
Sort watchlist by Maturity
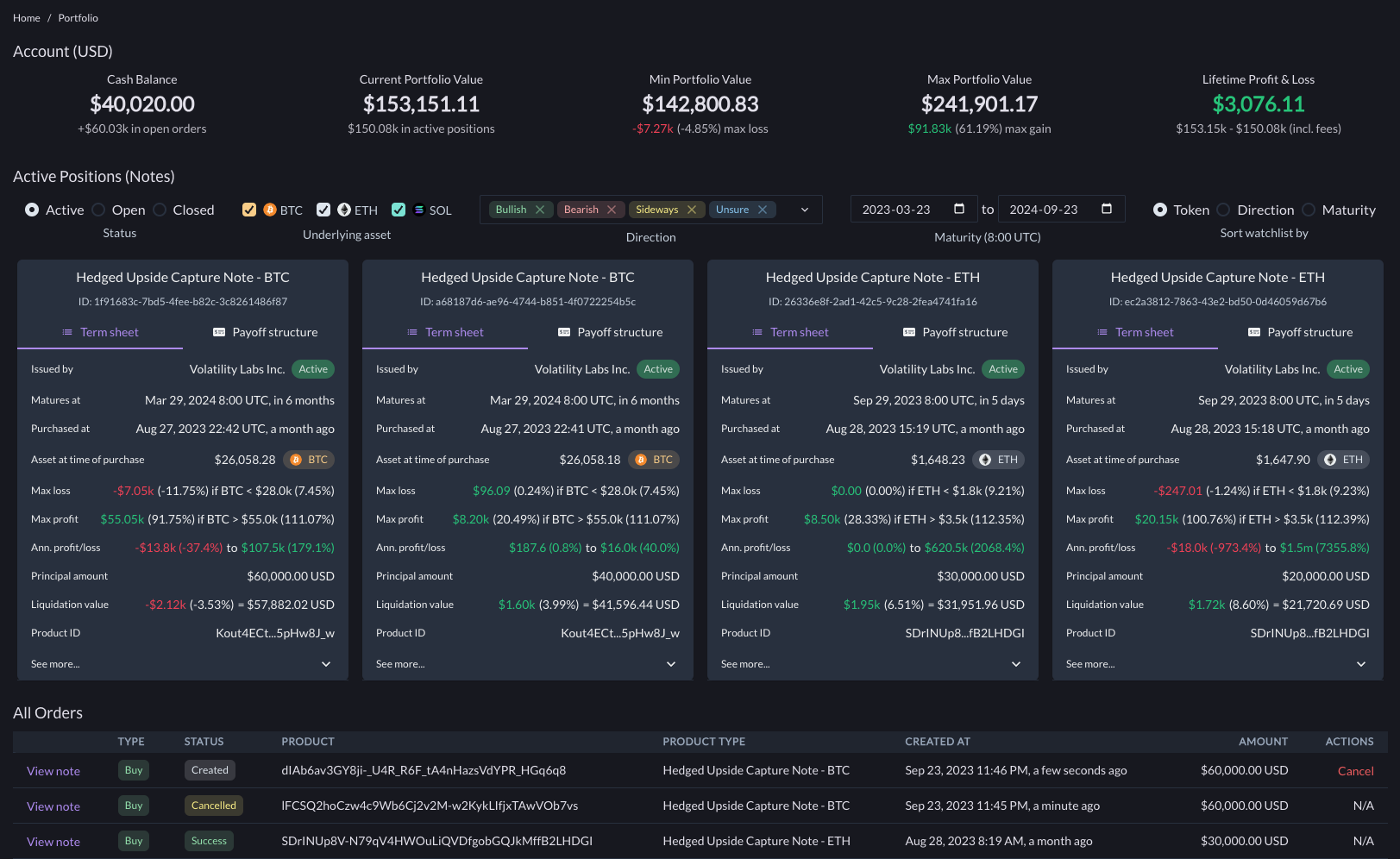coord(1309,210)
